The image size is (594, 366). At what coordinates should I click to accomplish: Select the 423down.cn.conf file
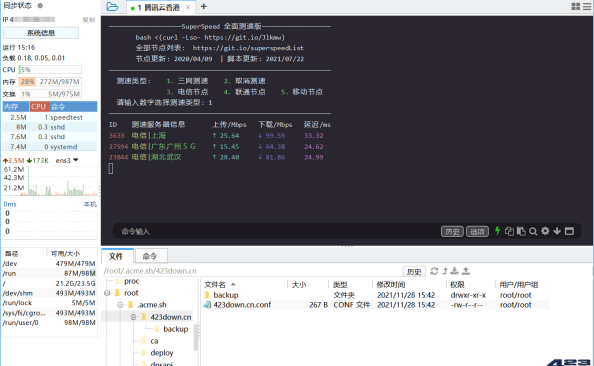tap(376, 305)
